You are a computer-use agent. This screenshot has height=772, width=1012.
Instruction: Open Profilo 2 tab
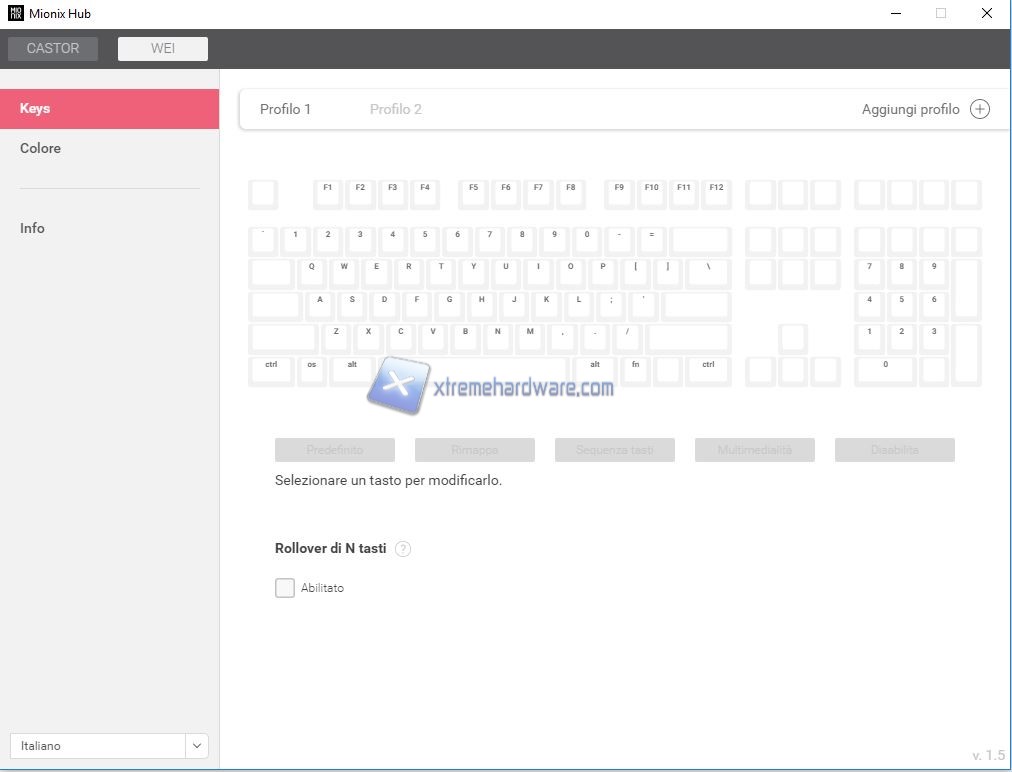396,110
